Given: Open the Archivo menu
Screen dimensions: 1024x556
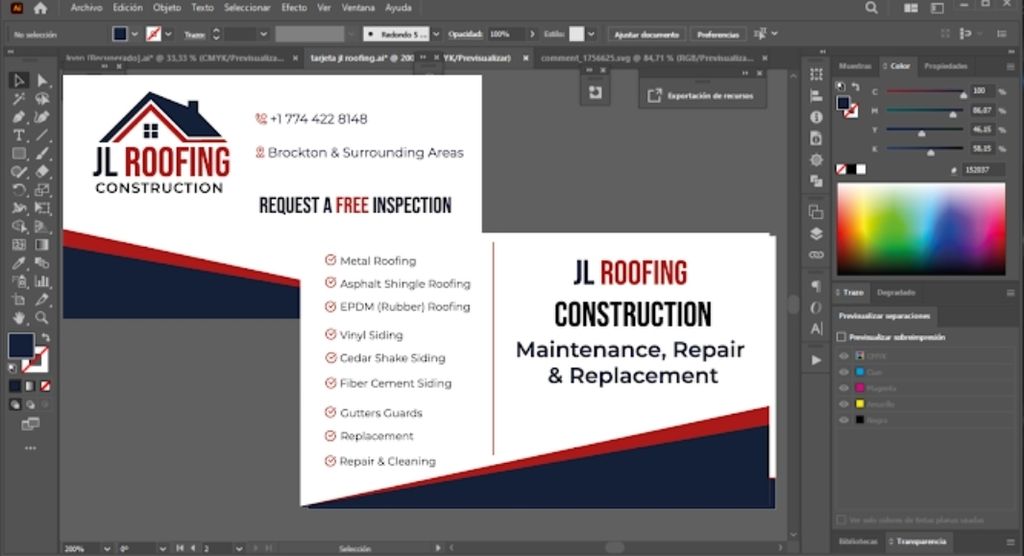Looking at the screenshot, I should click(86, 8).
